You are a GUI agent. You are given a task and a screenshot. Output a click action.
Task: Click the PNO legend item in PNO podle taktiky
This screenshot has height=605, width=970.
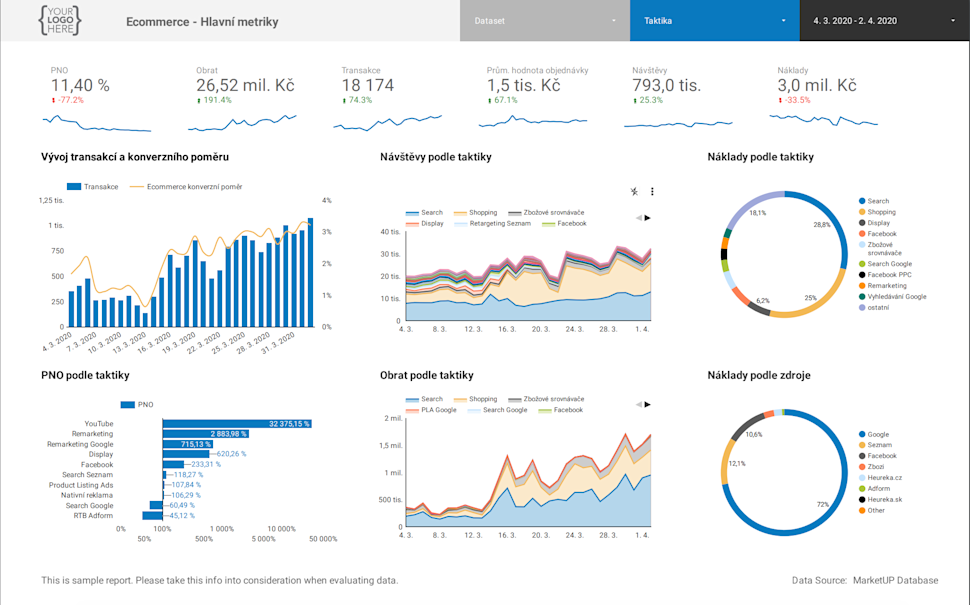[x=137, y=405]
